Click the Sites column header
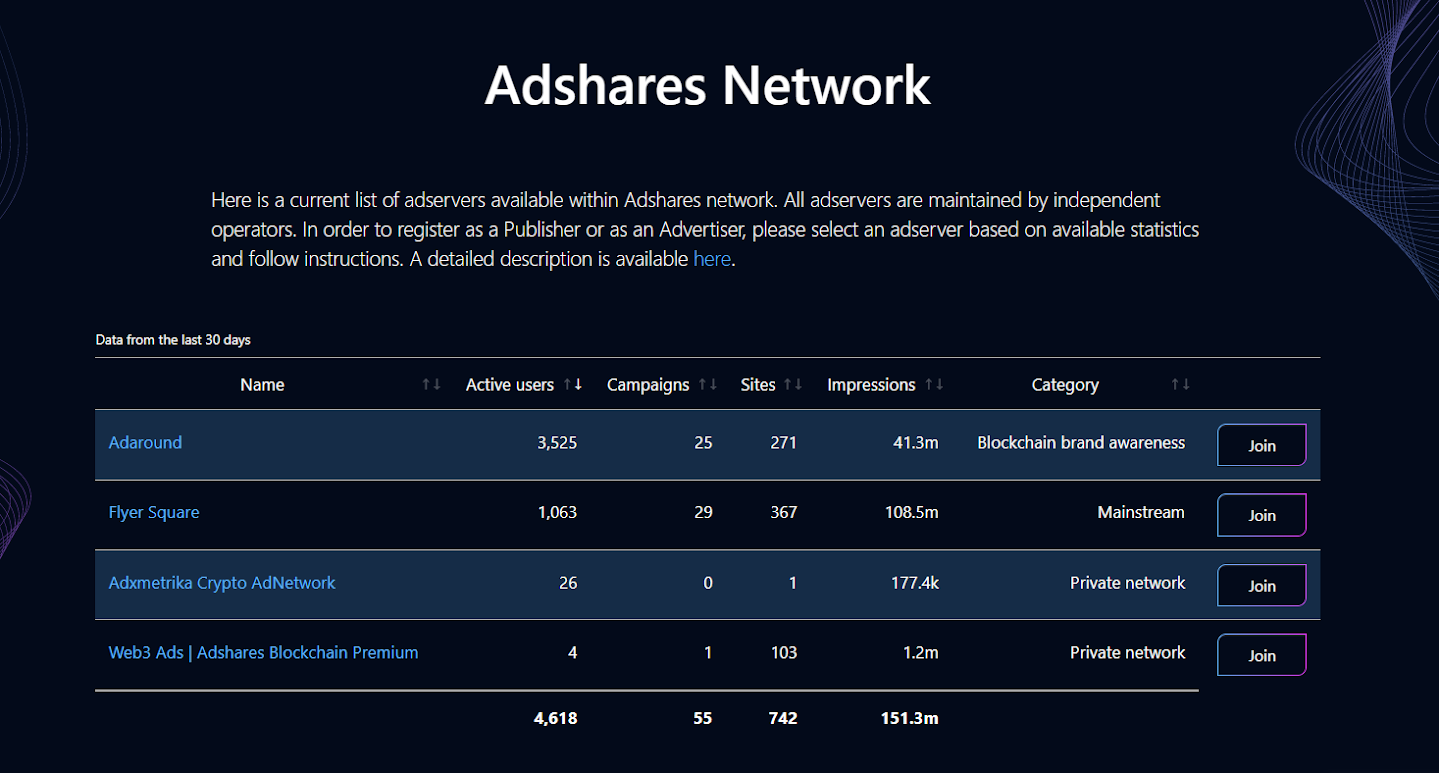The height and width of the screenshot is (773, 1439). [758, 385]
